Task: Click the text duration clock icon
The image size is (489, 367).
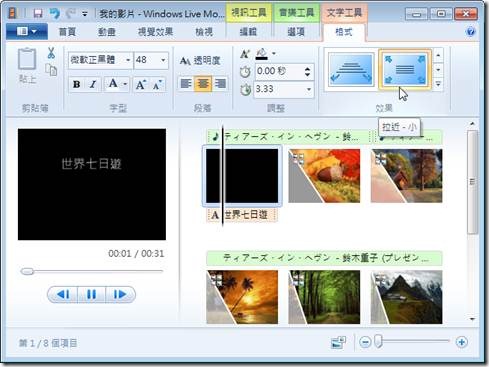Action: tap(245, 90)
